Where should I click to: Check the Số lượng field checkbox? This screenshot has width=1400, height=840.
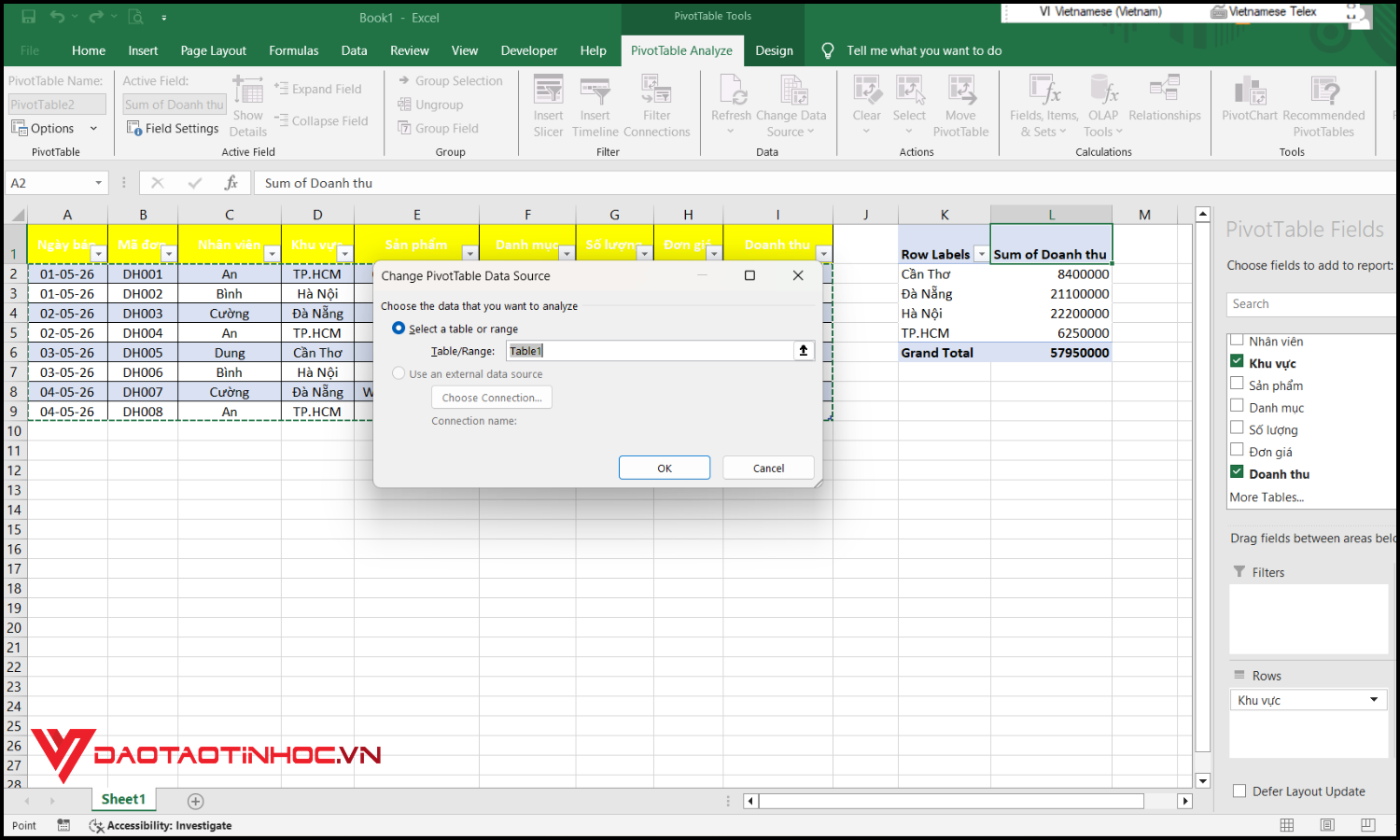[x=1237, y=427]
